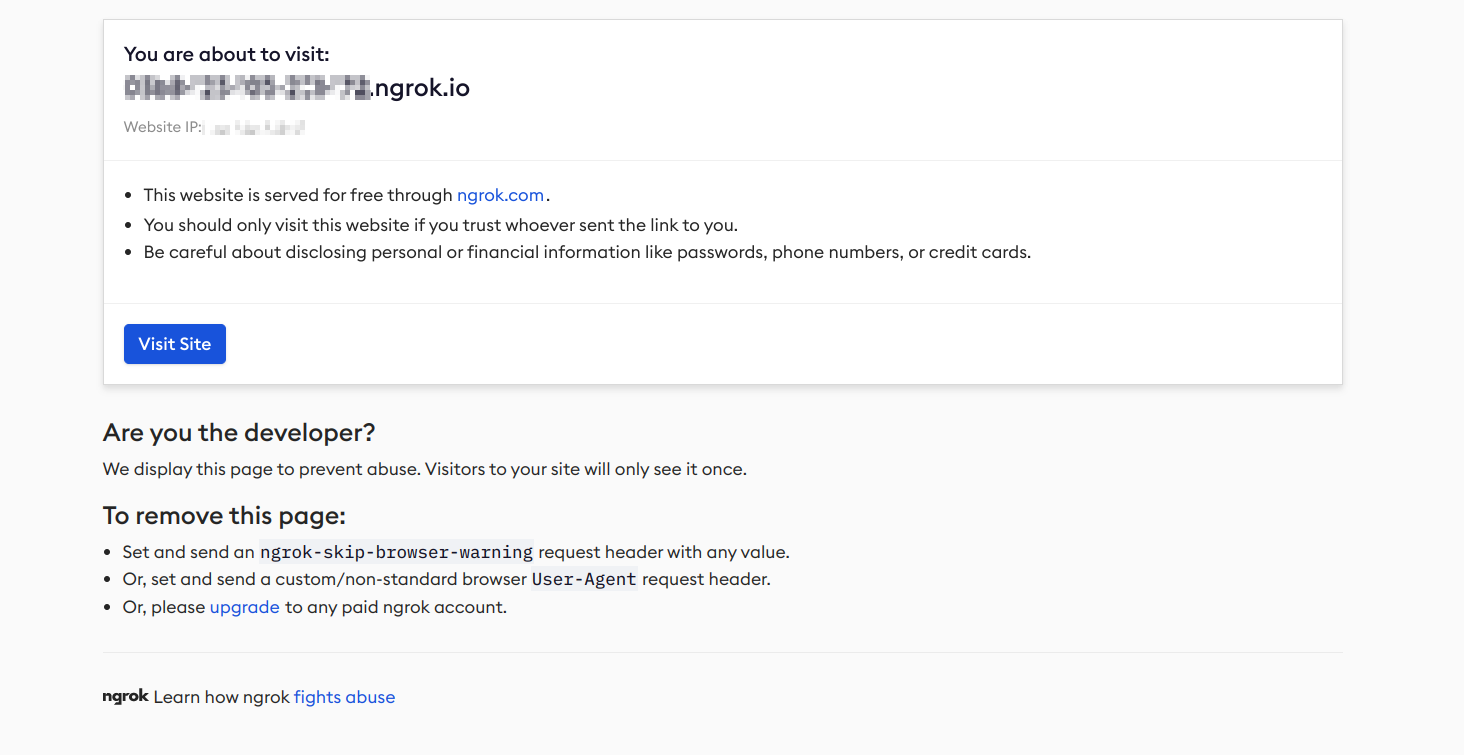This screenshot has width=1464, height=755.
Task: Click the blurred ngrok.io subdomain heading
Action: point(296,87)
